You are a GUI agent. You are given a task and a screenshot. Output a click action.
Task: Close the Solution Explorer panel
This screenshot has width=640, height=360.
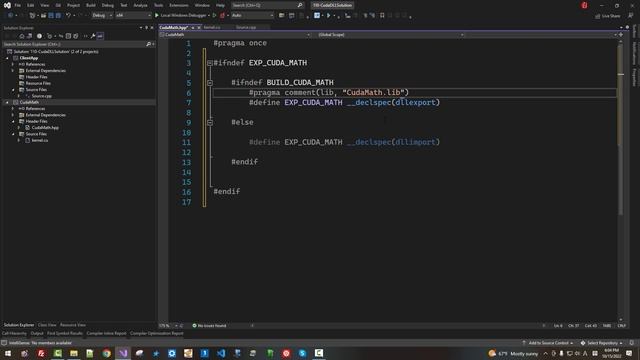click(x=152, y=28)
